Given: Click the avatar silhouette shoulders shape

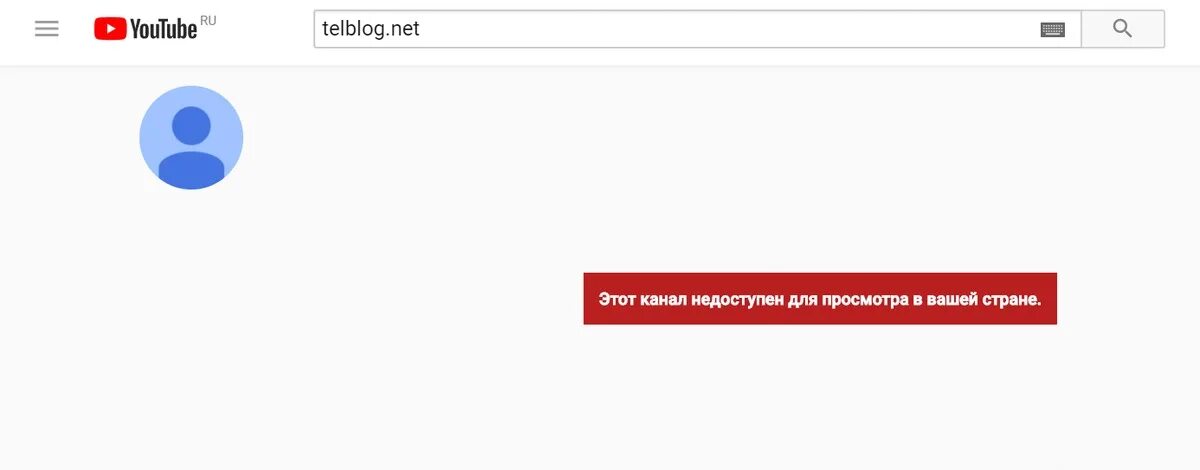Looking at the screenshot, I should 191,170.
